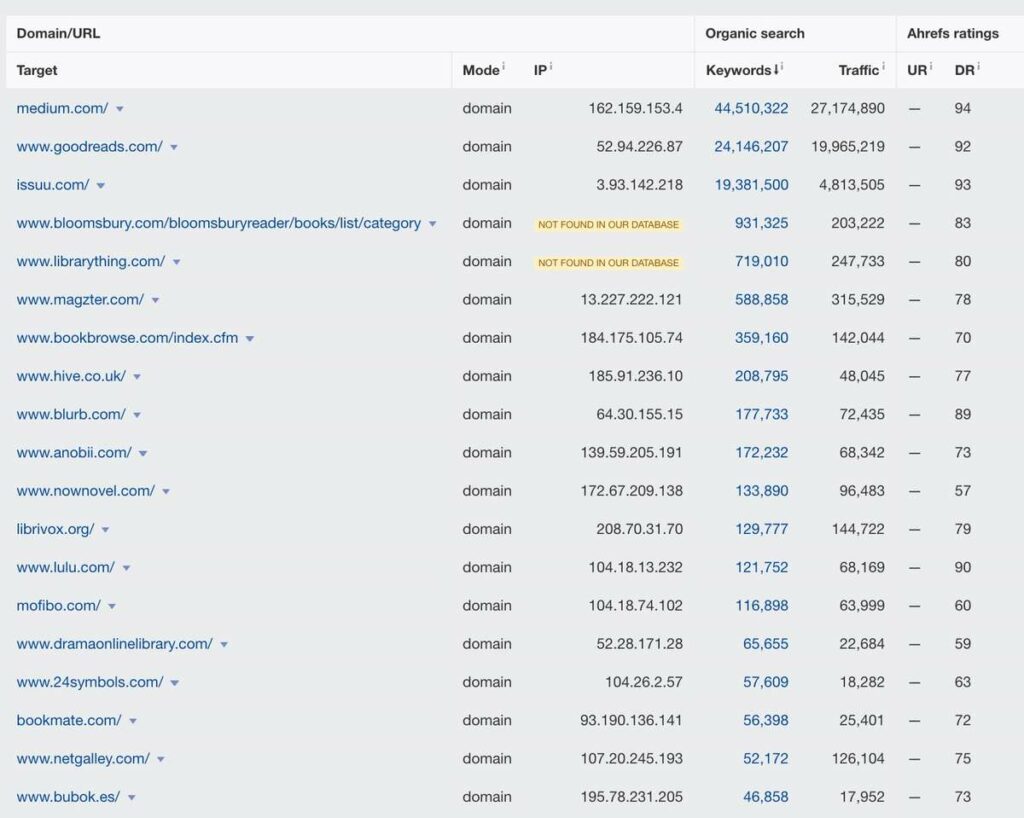Open keywords count 588,858 for magzter
Viewport: 1024px width, 818px height.
pyautogui.click(x=761, y=300)
